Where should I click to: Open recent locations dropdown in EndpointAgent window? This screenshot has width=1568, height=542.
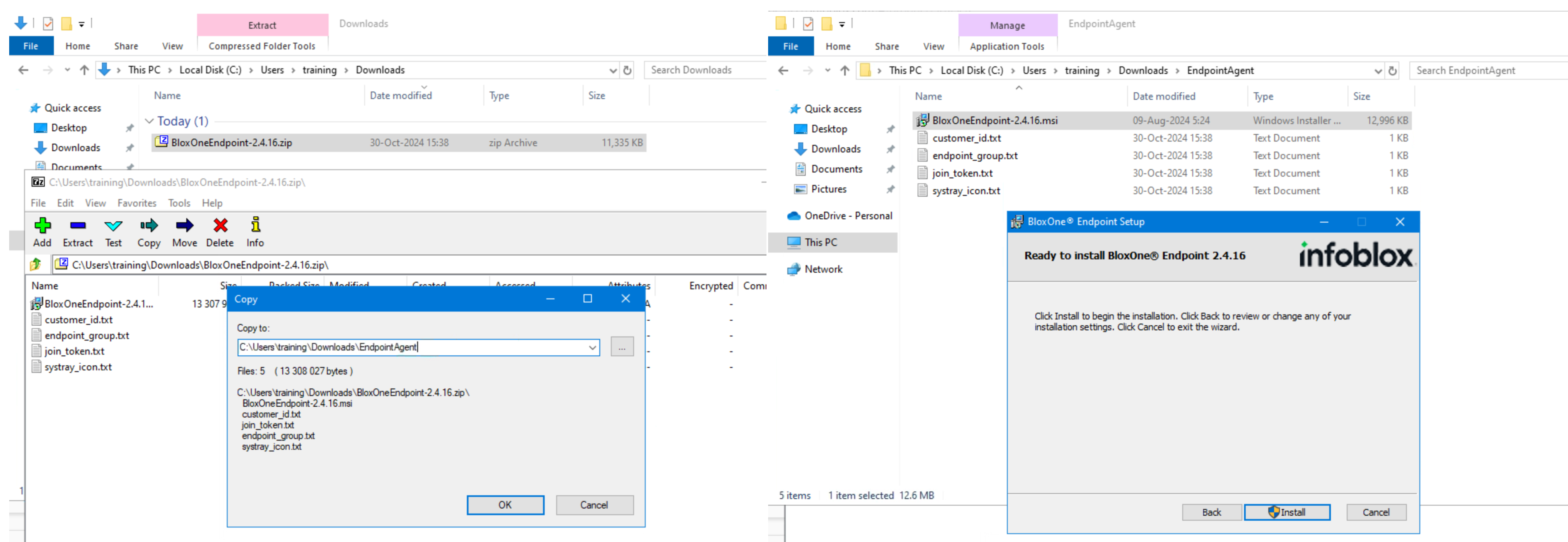tap(827, 71)
